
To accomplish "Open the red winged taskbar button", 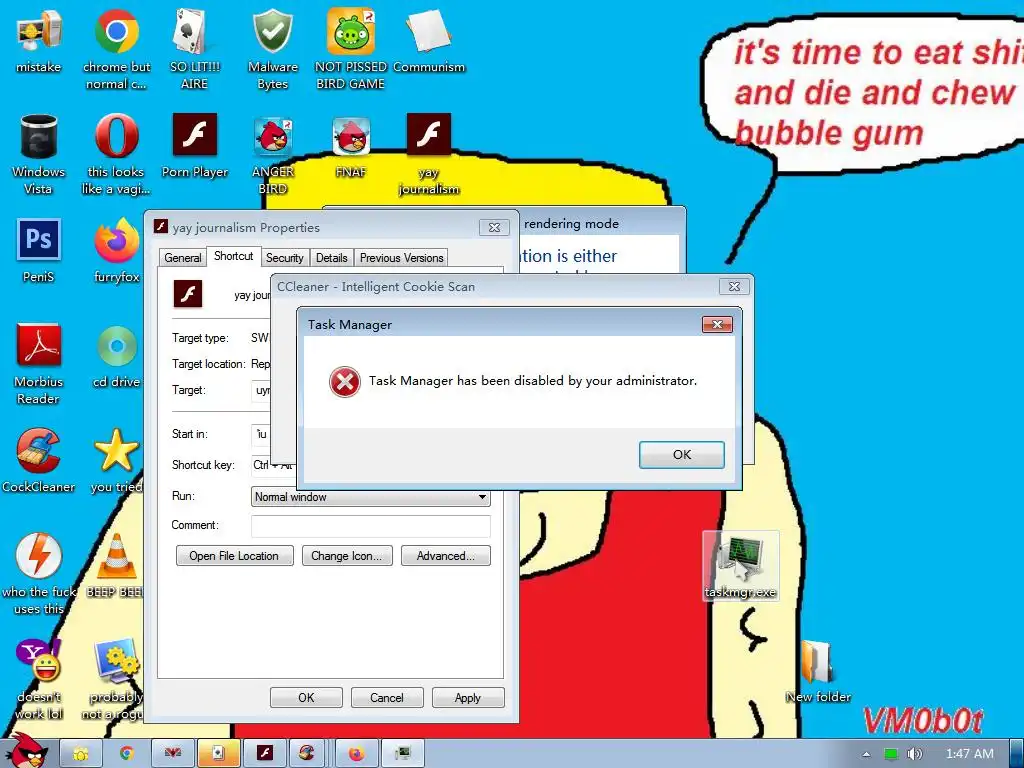I will (172, 754).
